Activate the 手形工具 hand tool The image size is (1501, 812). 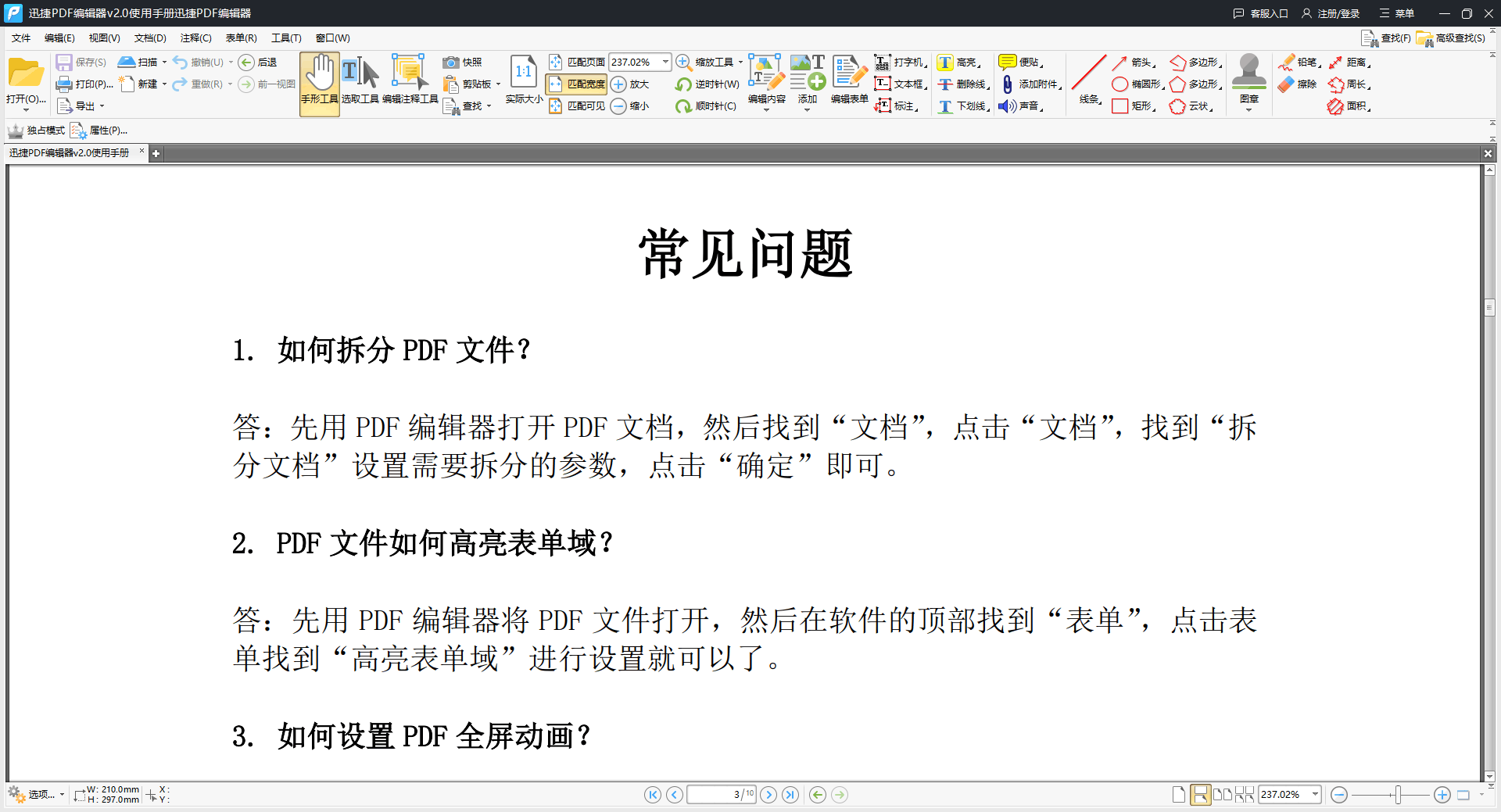[320, 84]
